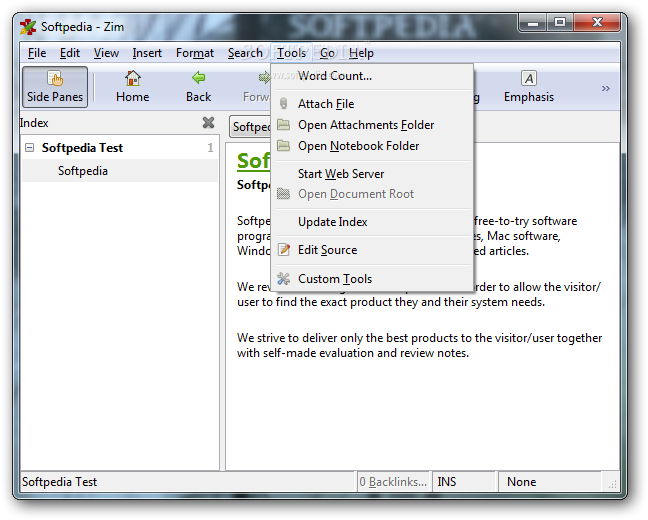Open the Help menu
Viewport: 648px width, 520px height.
click(361, 53)
